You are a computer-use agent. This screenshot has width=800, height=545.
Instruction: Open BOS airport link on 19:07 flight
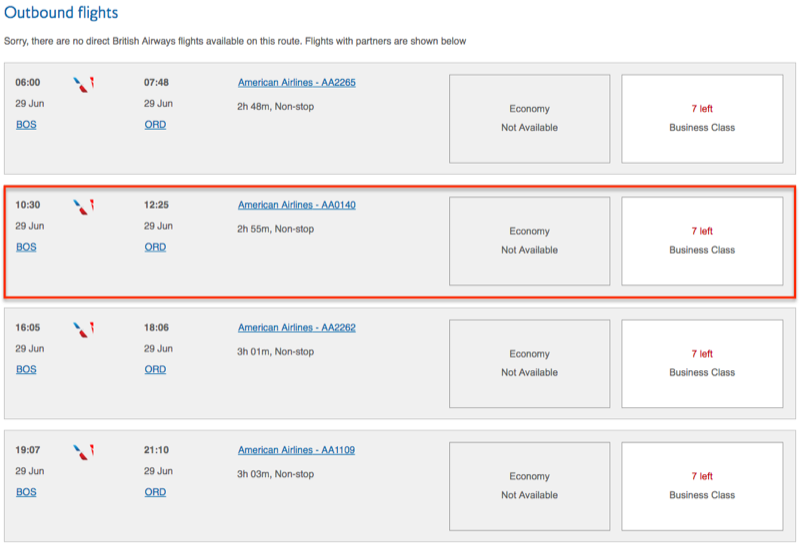[26, 492]
